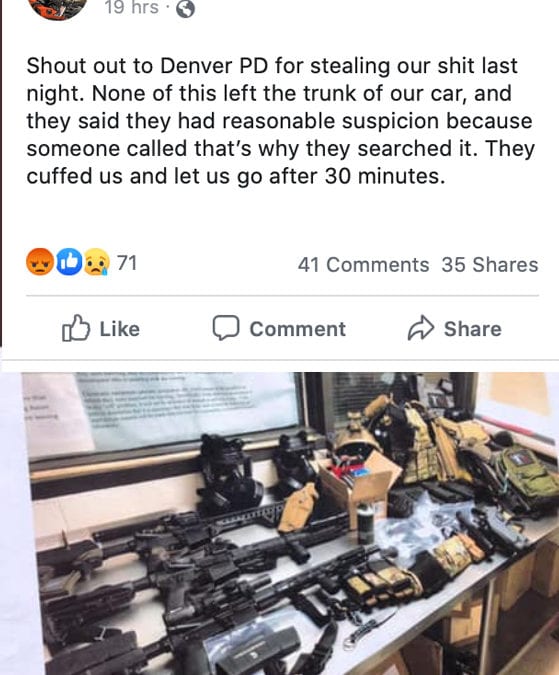559x675 pixels.
Task: Click the Share button label
Action: [473, 329]
